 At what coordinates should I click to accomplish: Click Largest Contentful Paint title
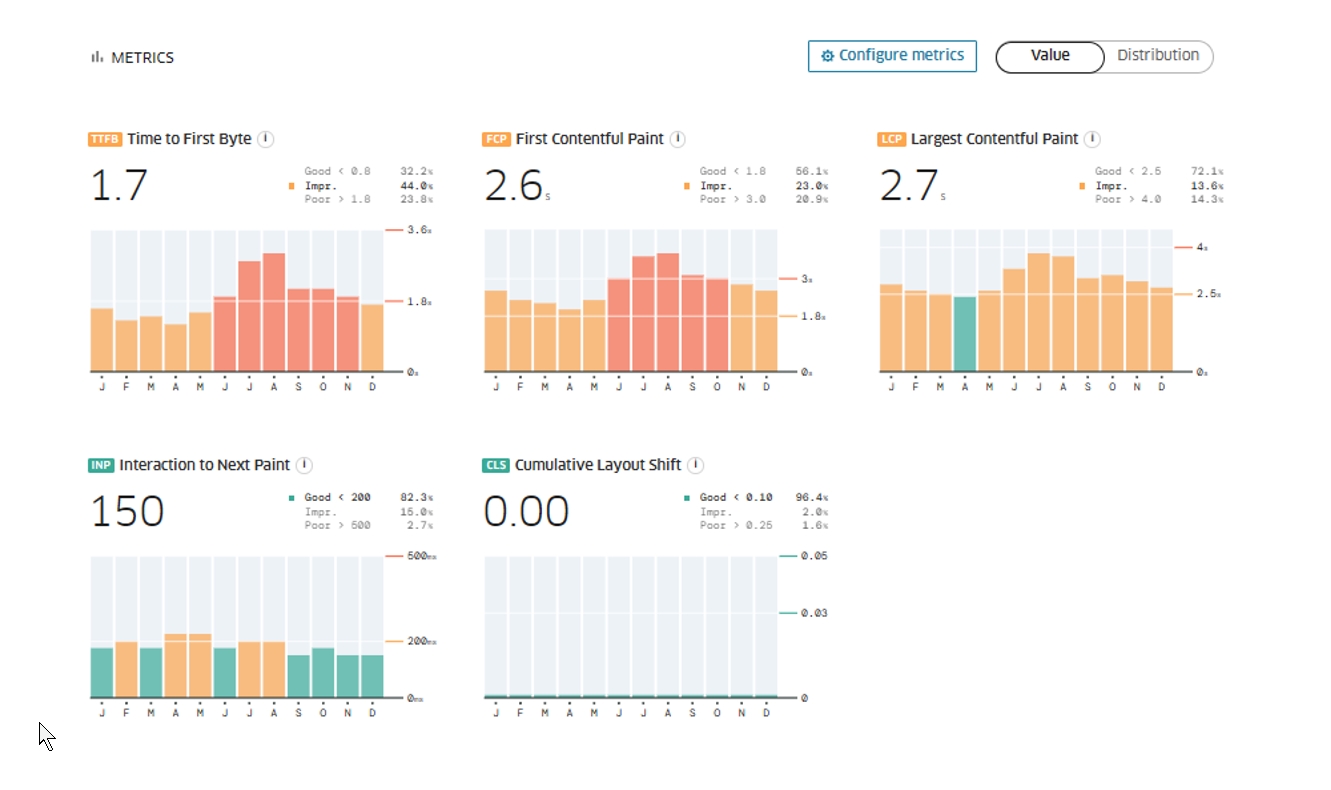(994, 139)
